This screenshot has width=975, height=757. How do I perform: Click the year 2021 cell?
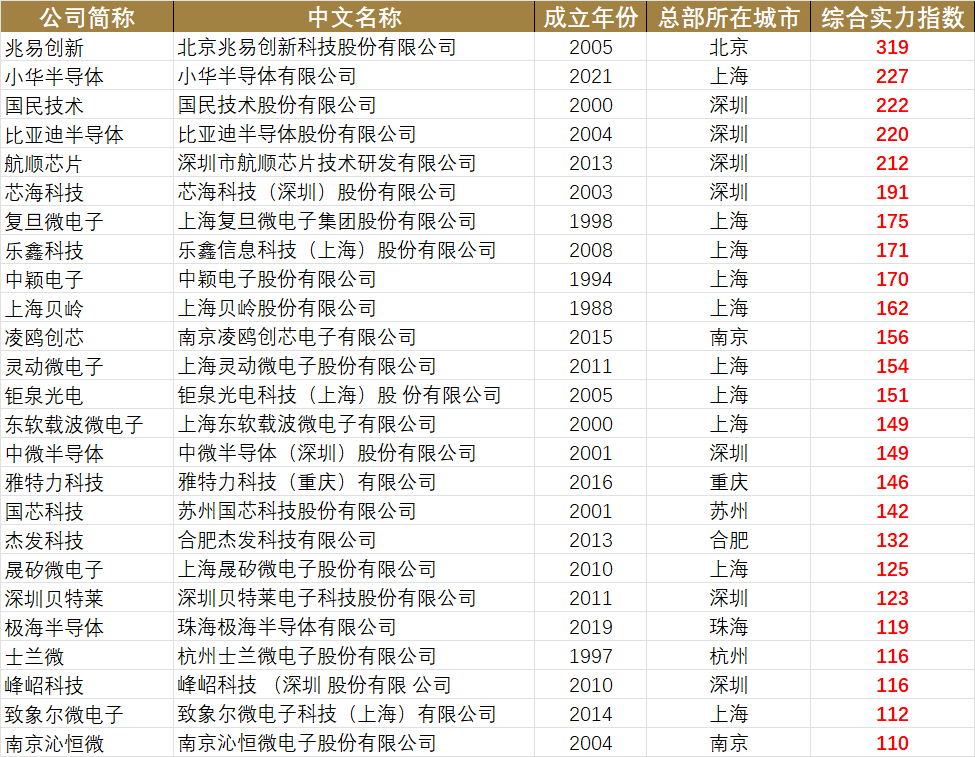pos(590,77)
